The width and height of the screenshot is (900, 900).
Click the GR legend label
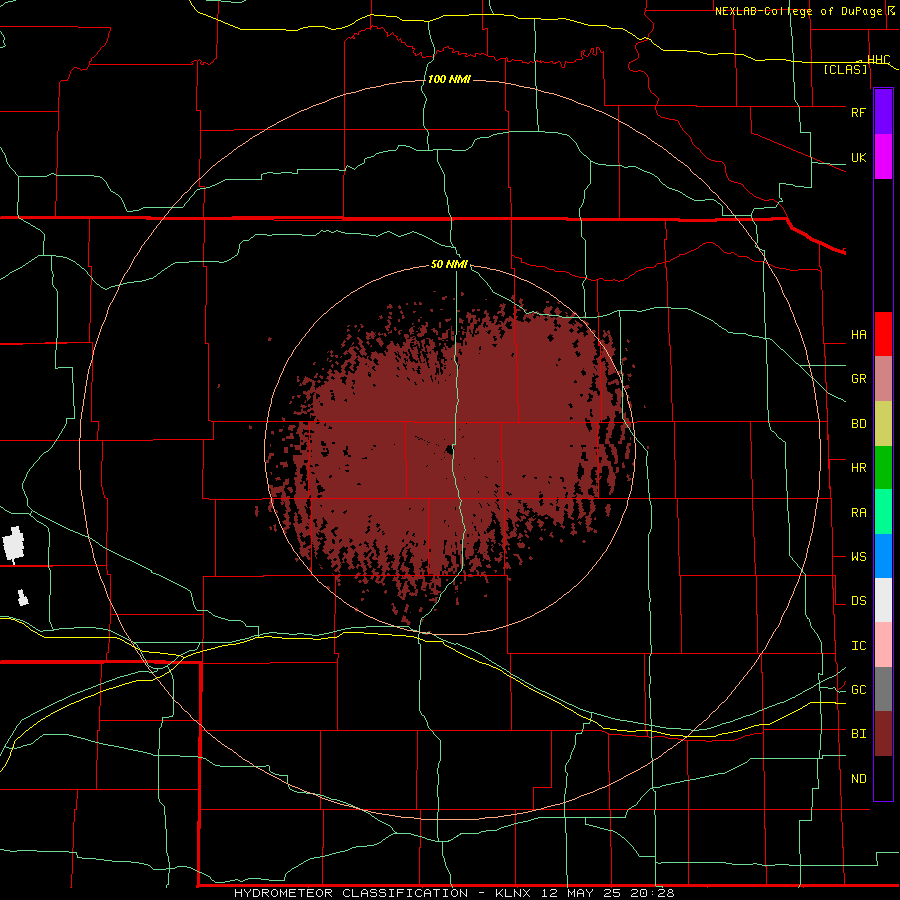click(x=858, y=379)
